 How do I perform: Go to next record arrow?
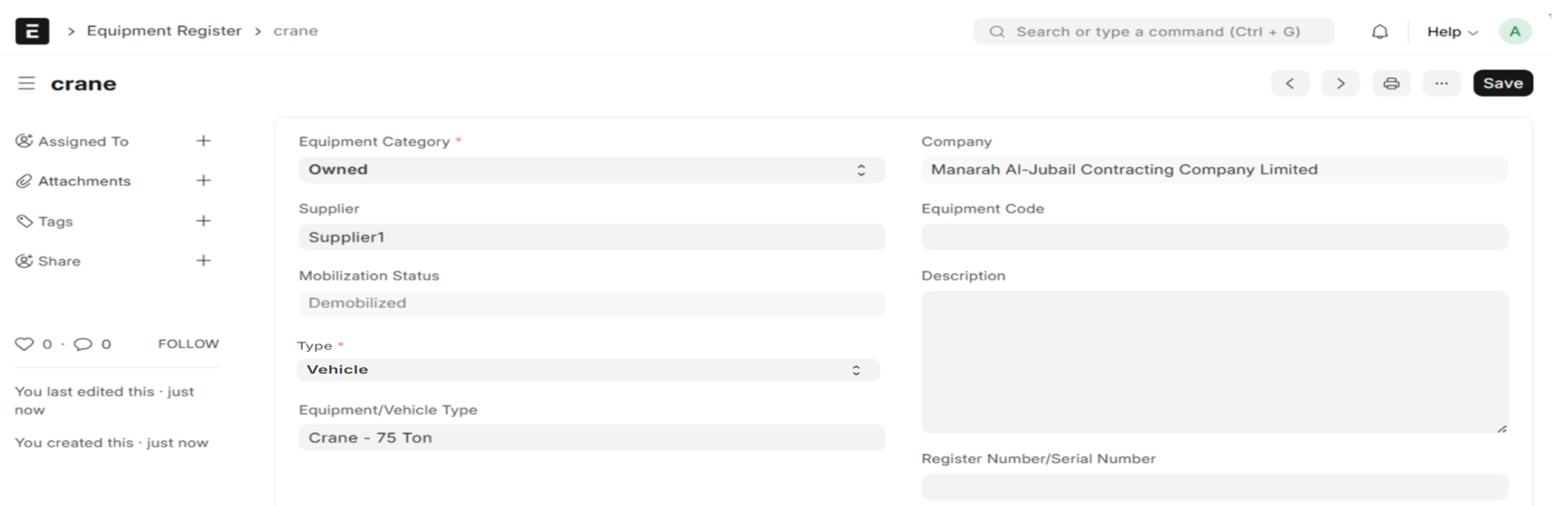1339,84
